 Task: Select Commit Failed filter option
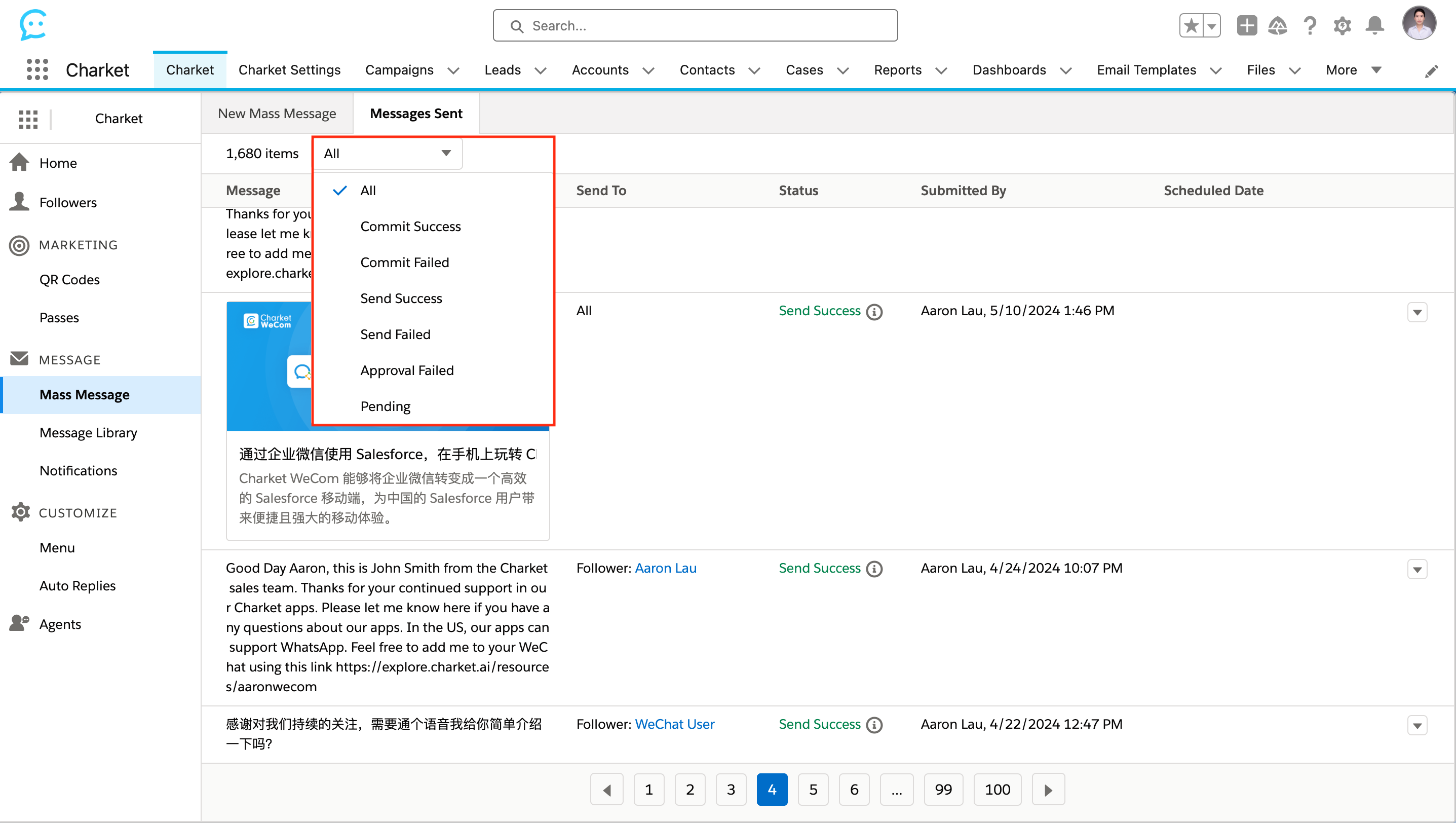coord(433,263)
